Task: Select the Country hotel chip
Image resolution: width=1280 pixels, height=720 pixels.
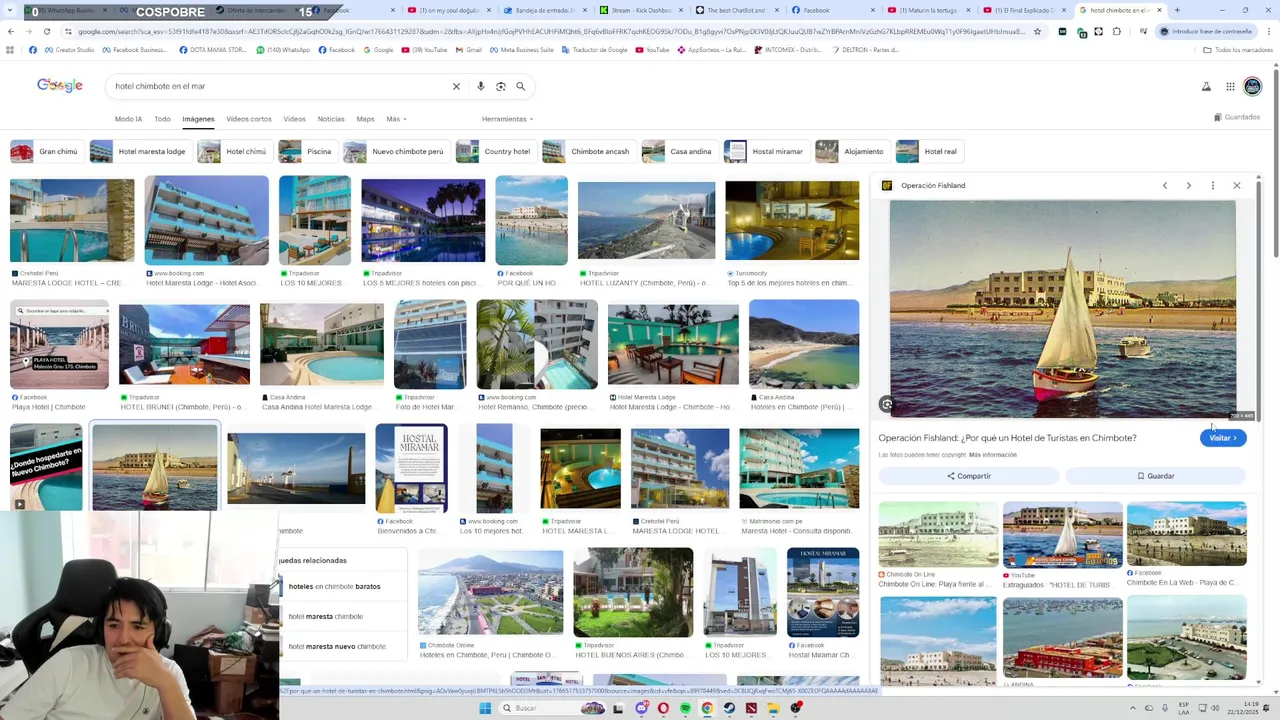Action: coord(495,152)
